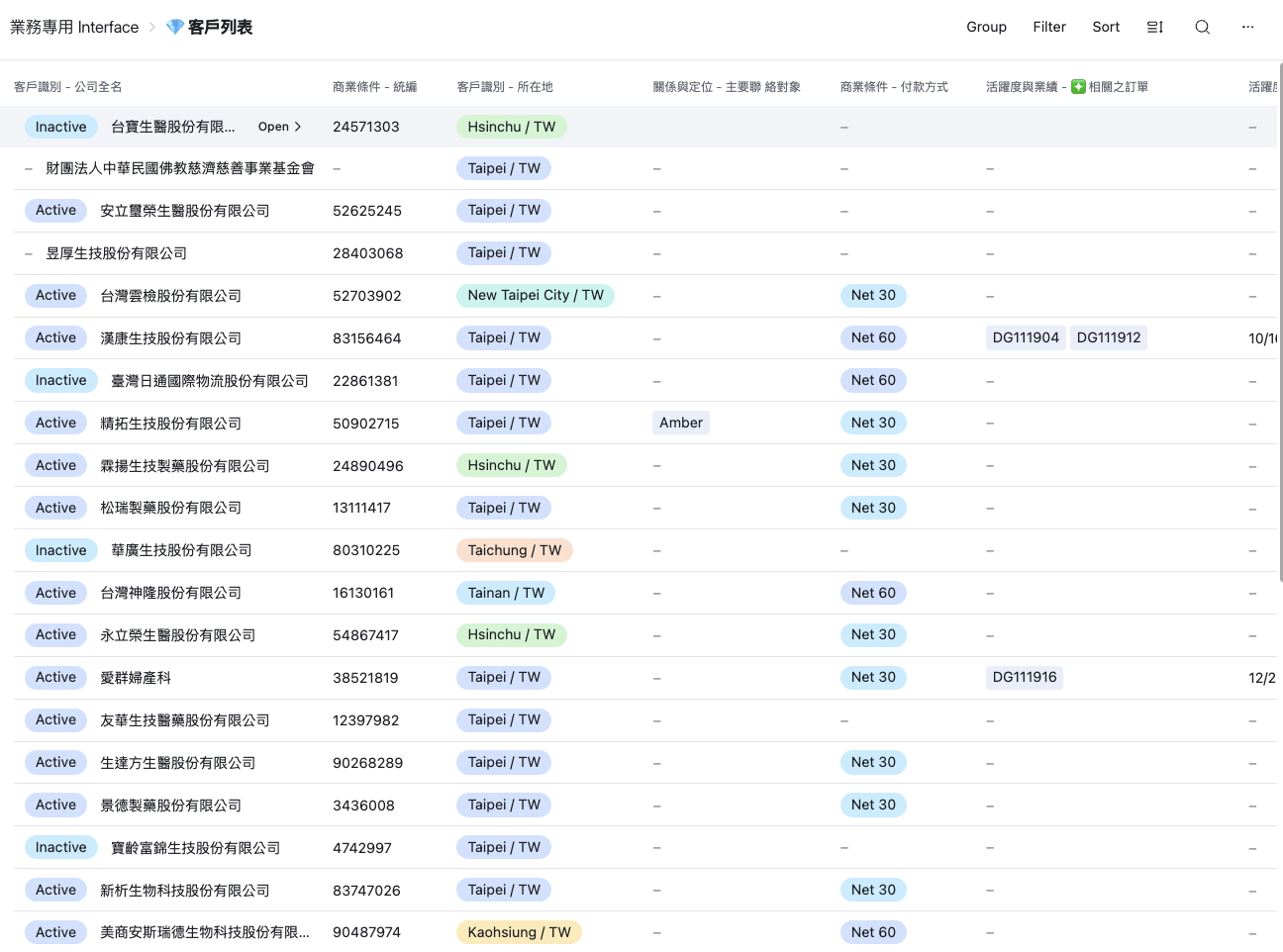The image size is (1283, 952).
Task: Click the Kaohsiung / TW location tag
Action: point(519,932)
